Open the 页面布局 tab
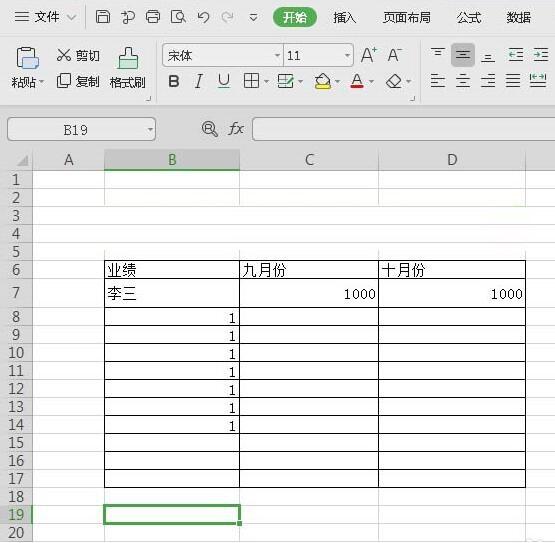The width and height of the screenshot is (555, 543). 407,17
